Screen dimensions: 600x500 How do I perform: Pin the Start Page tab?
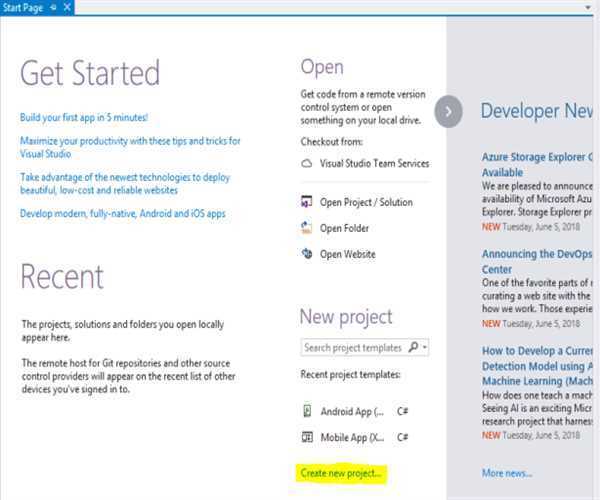[x=55, y=7]
